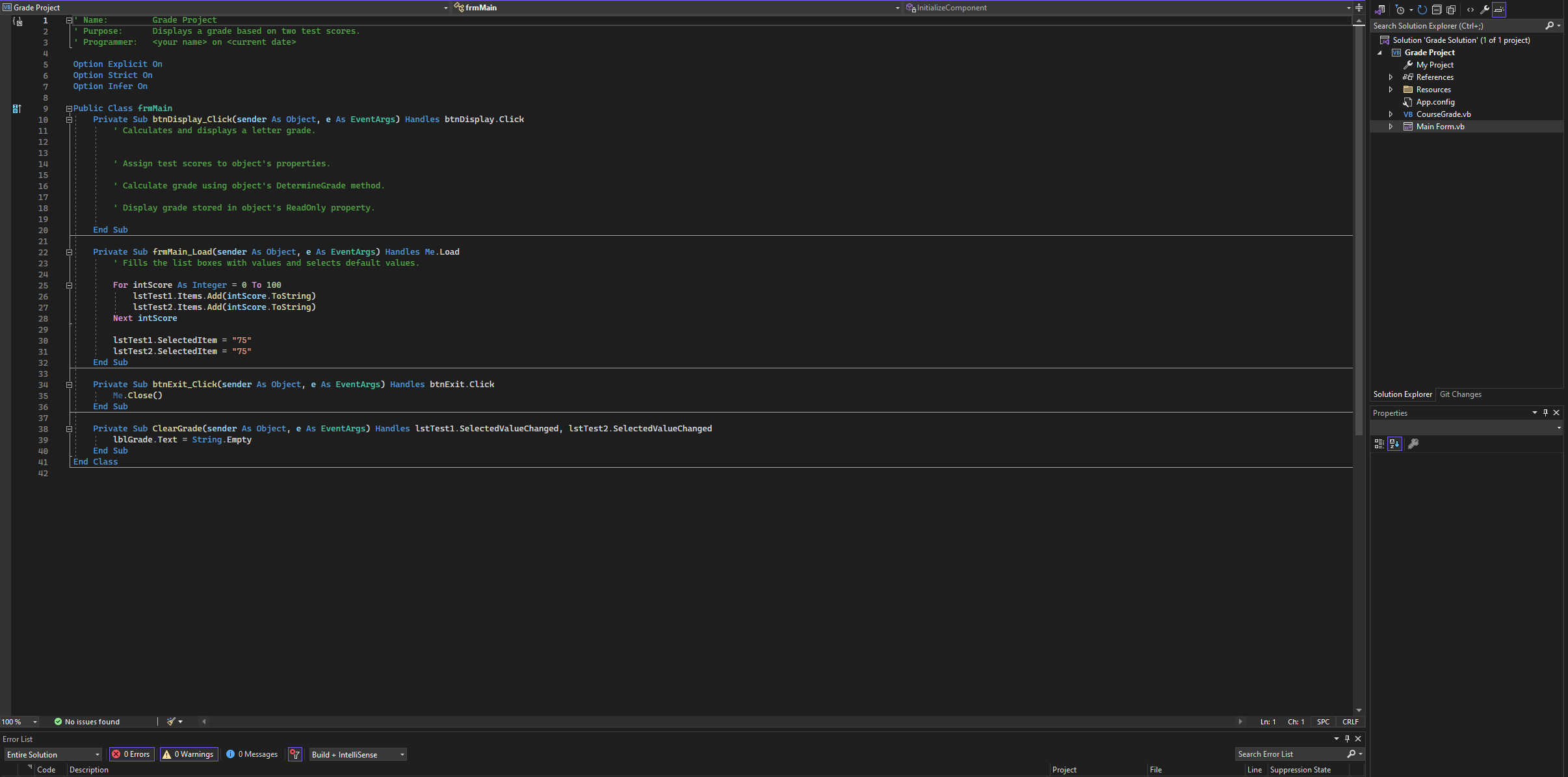This screenshot has height=777, width=1568.
Task: Click the code cleanup broom icon
Action: click(x=172, y=721)
